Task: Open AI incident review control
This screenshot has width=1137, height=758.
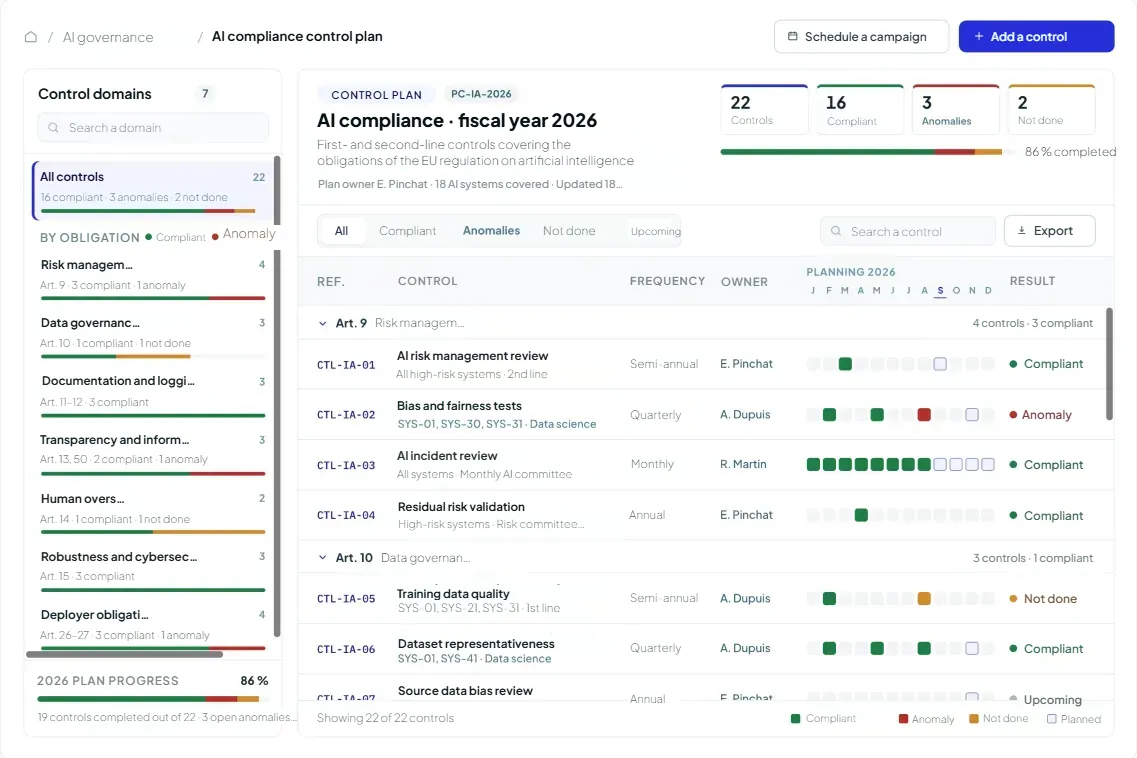Action: point(447,456)
